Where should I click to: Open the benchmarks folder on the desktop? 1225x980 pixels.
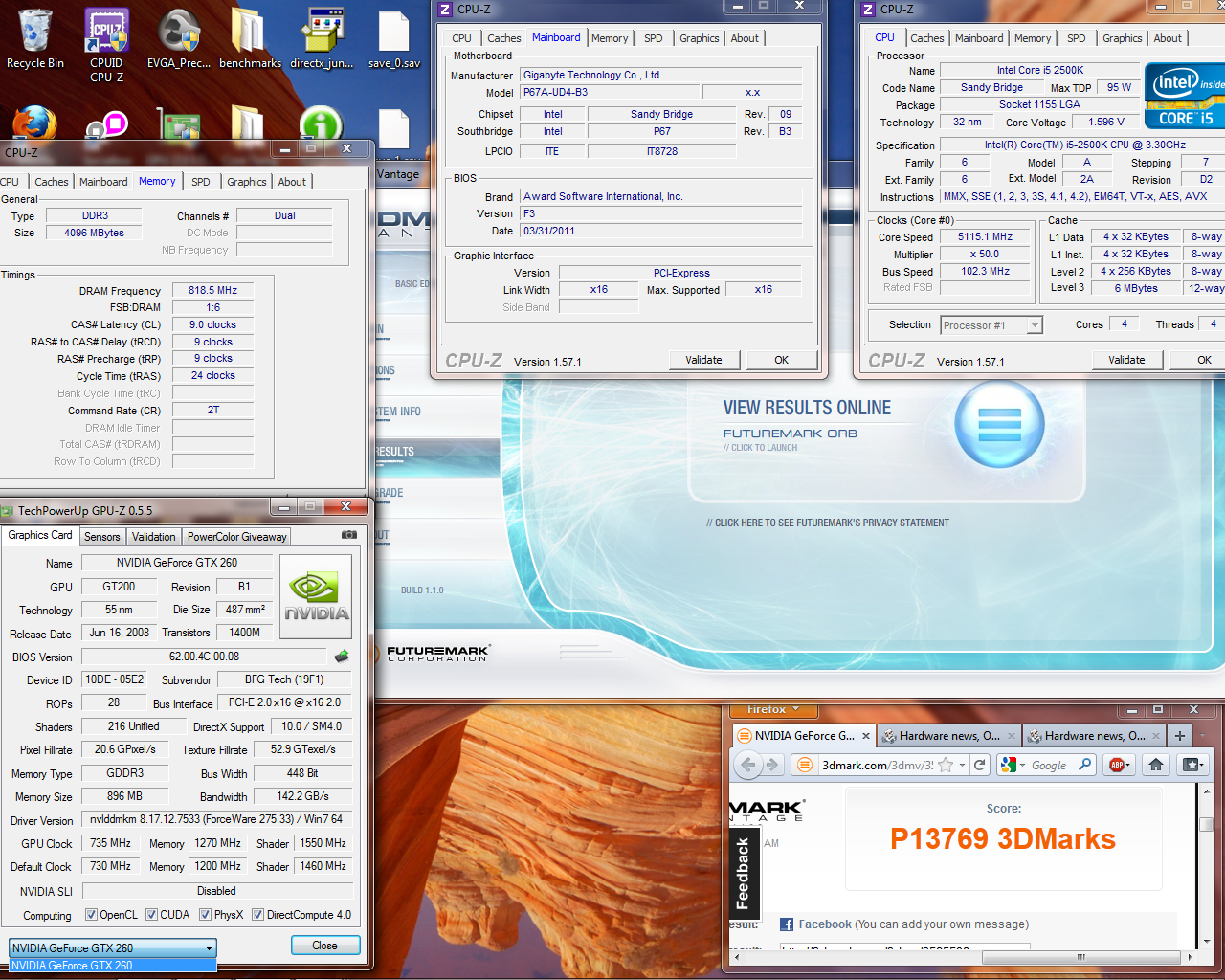(x=250, y=38)
